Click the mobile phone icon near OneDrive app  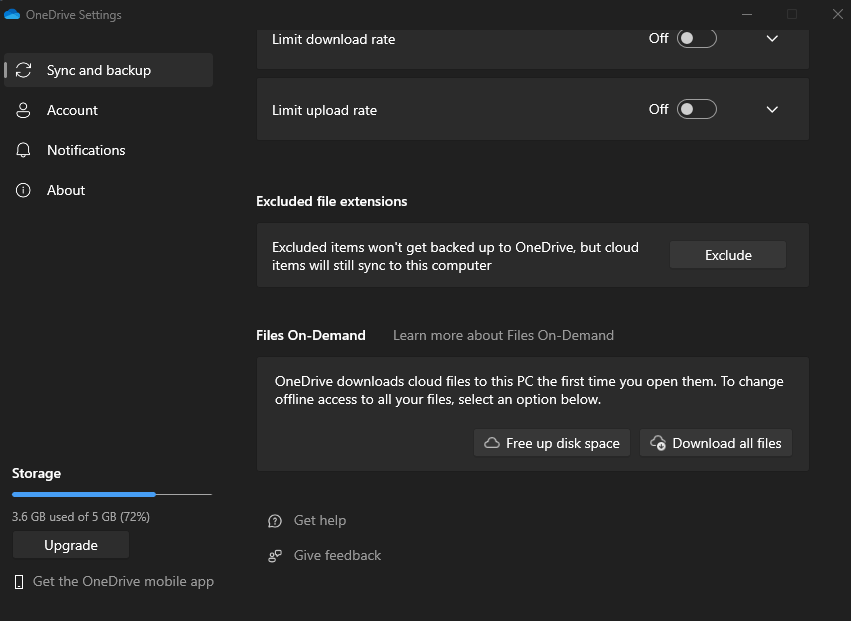coord(19,582)
